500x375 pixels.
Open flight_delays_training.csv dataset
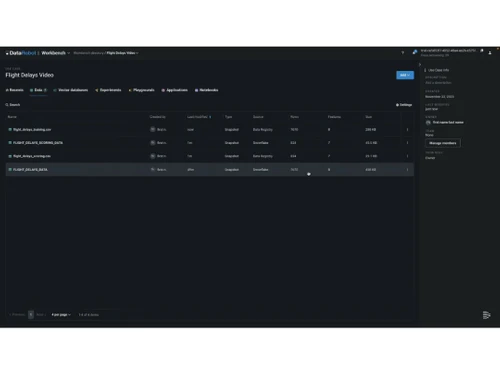click(32, 130)
